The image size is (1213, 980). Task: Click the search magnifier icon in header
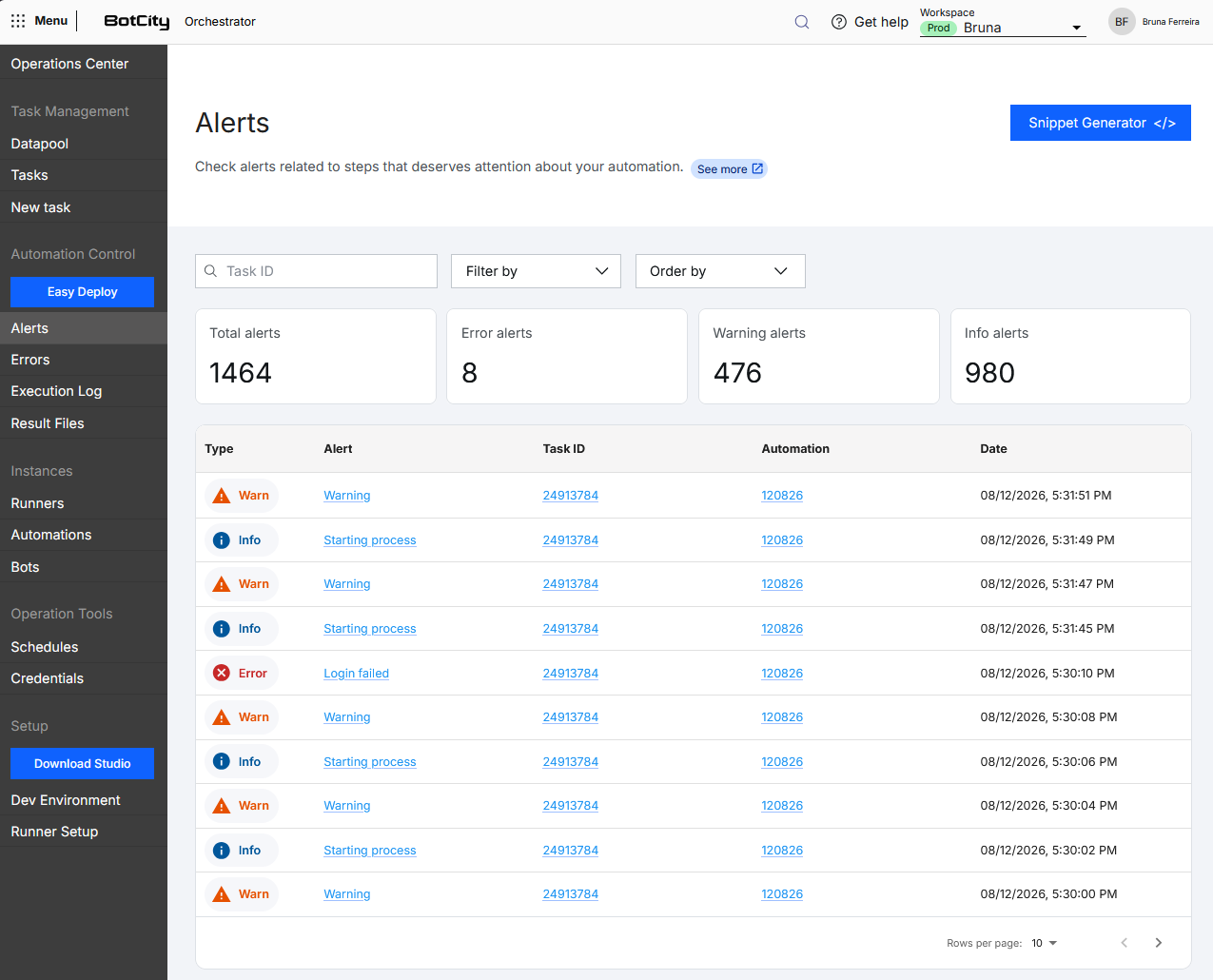click(802, 22)
